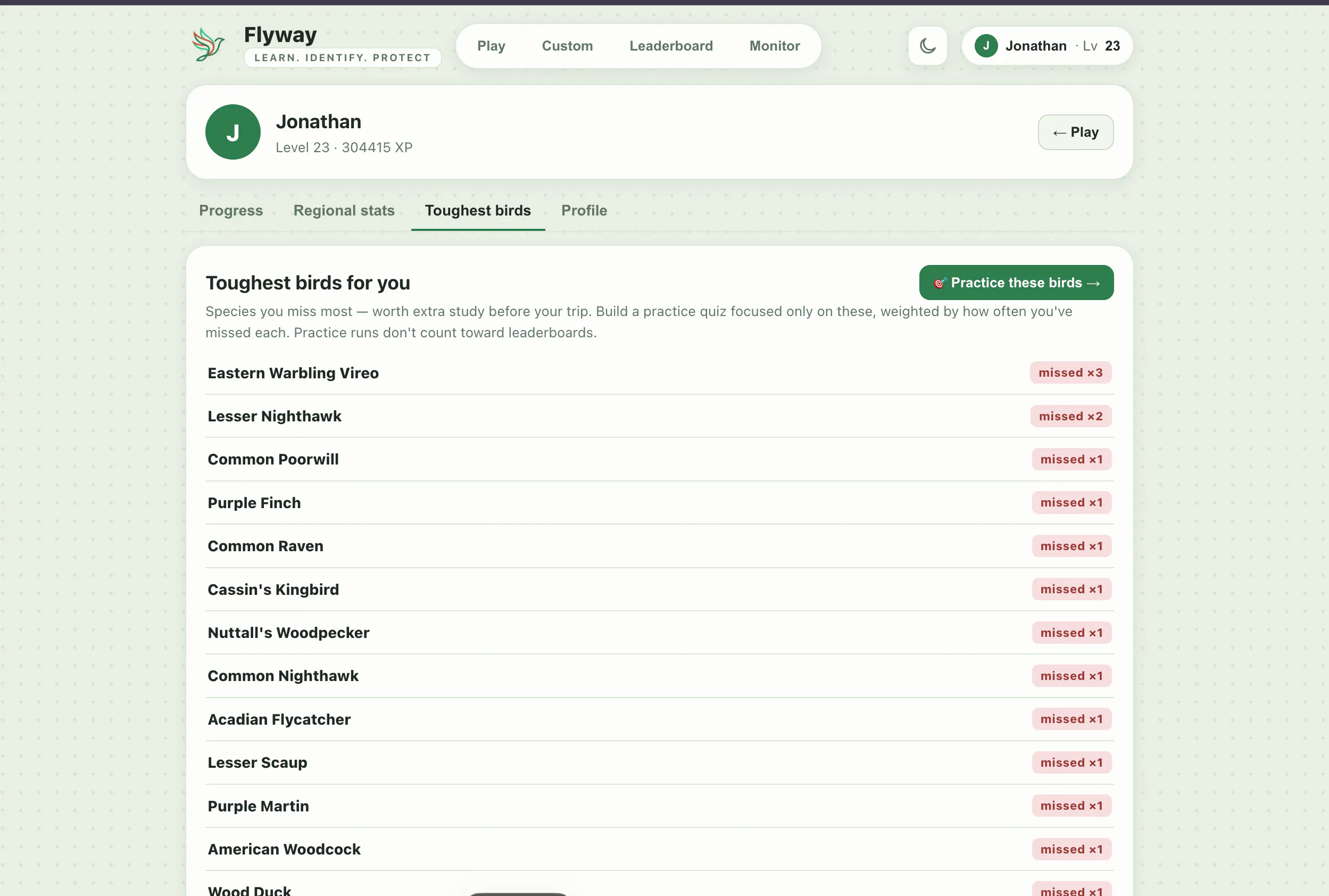The height and width of the screenshot is (896, 1329).
Task: Click missed ×1 badge for Purple Martin
Action: [x=1071, y=806]
